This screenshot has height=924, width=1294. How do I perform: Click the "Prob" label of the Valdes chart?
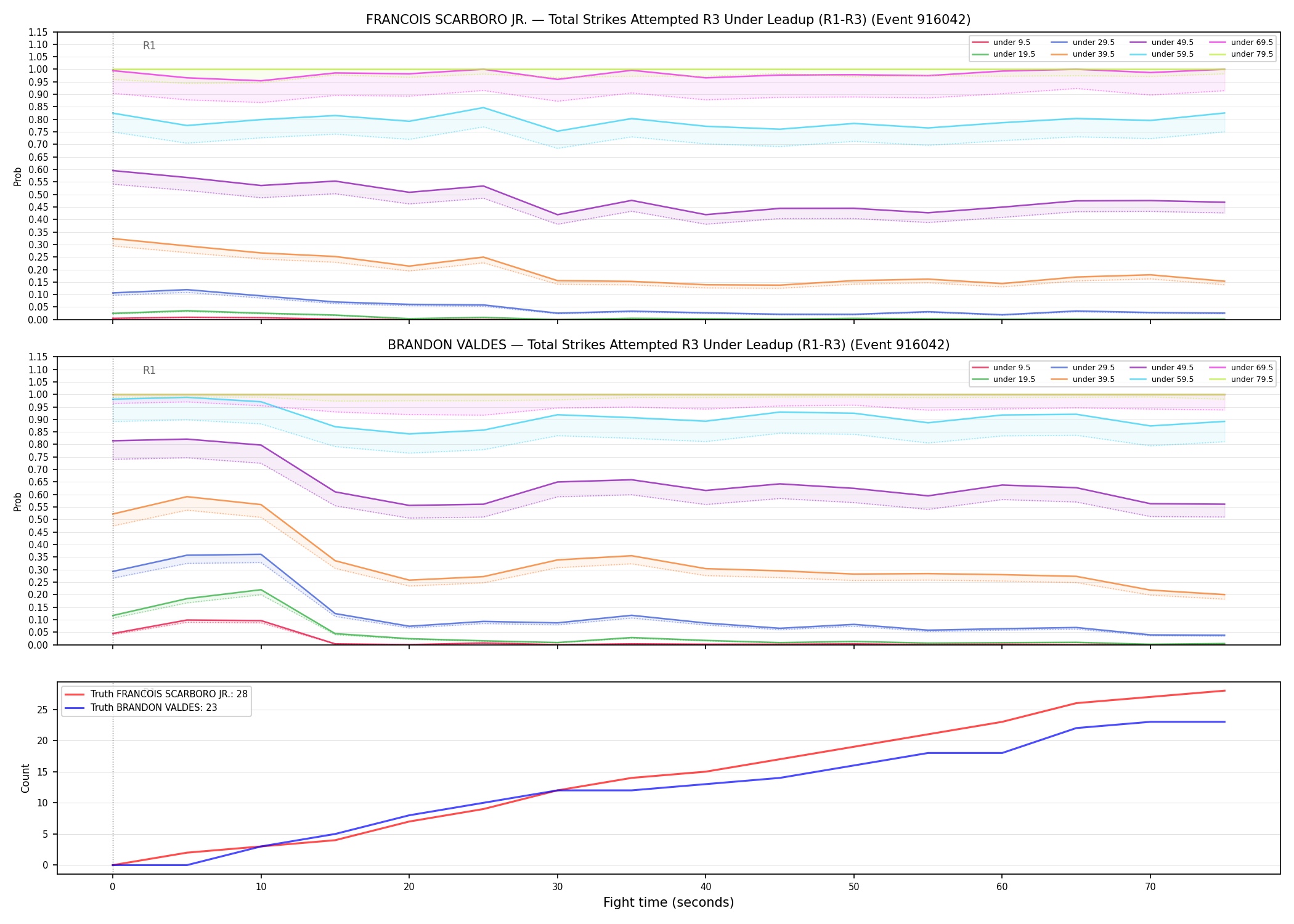click(18, 501)
